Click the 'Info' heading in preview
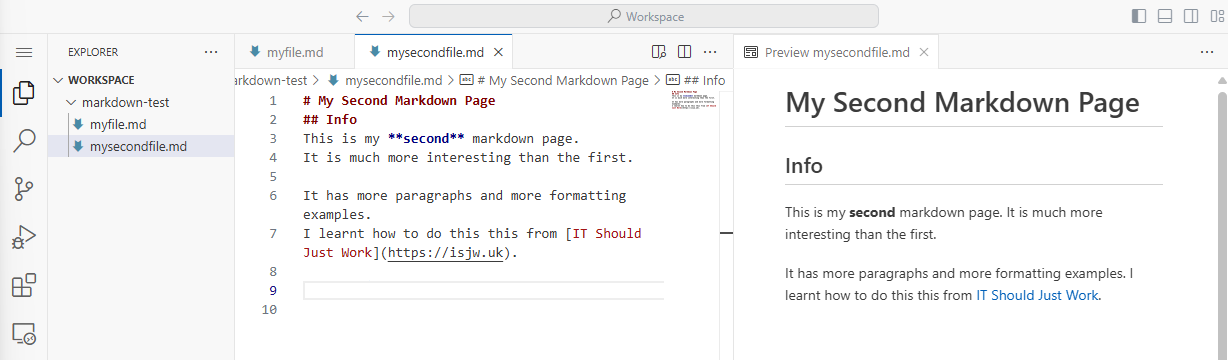Screen dimensions: 1228x360 click(804, 166)
